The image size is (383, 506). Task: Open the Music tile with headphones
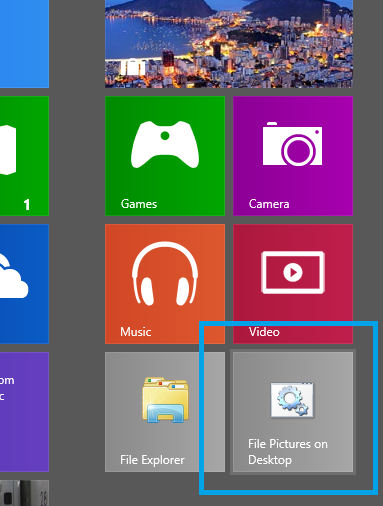165,284
